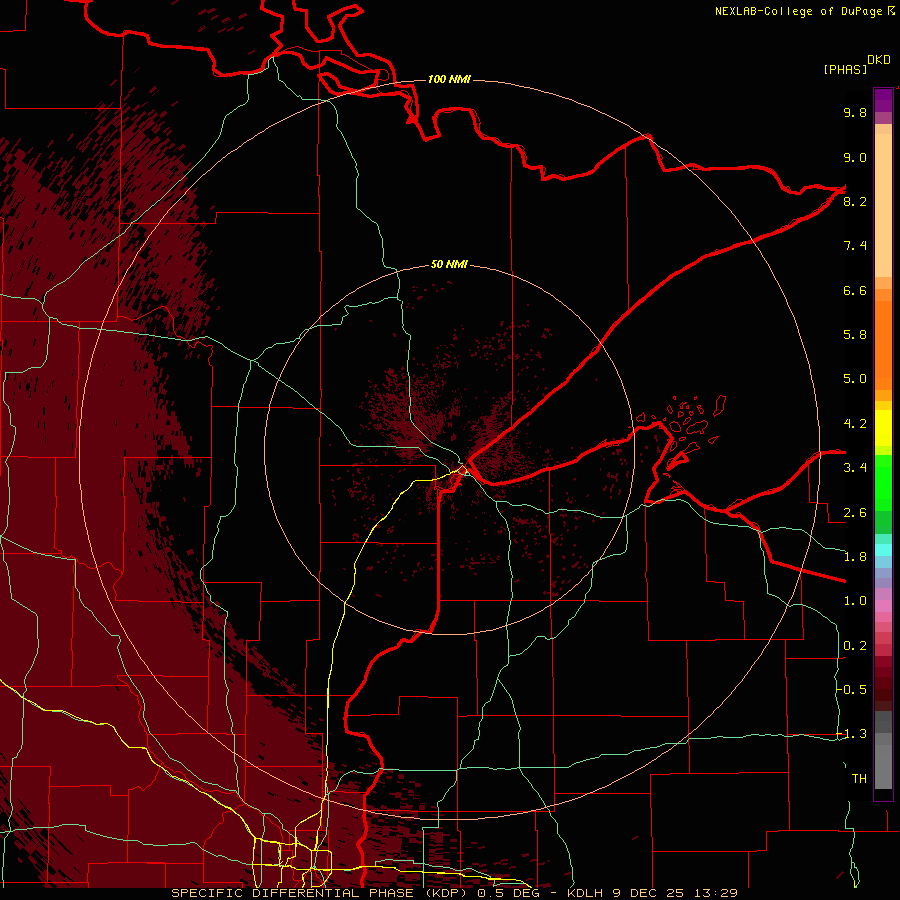The height and width of the screenshot is (900, 900).
Task: Pick the purple top segment of color bar
Action: click(x=883, y=100)
